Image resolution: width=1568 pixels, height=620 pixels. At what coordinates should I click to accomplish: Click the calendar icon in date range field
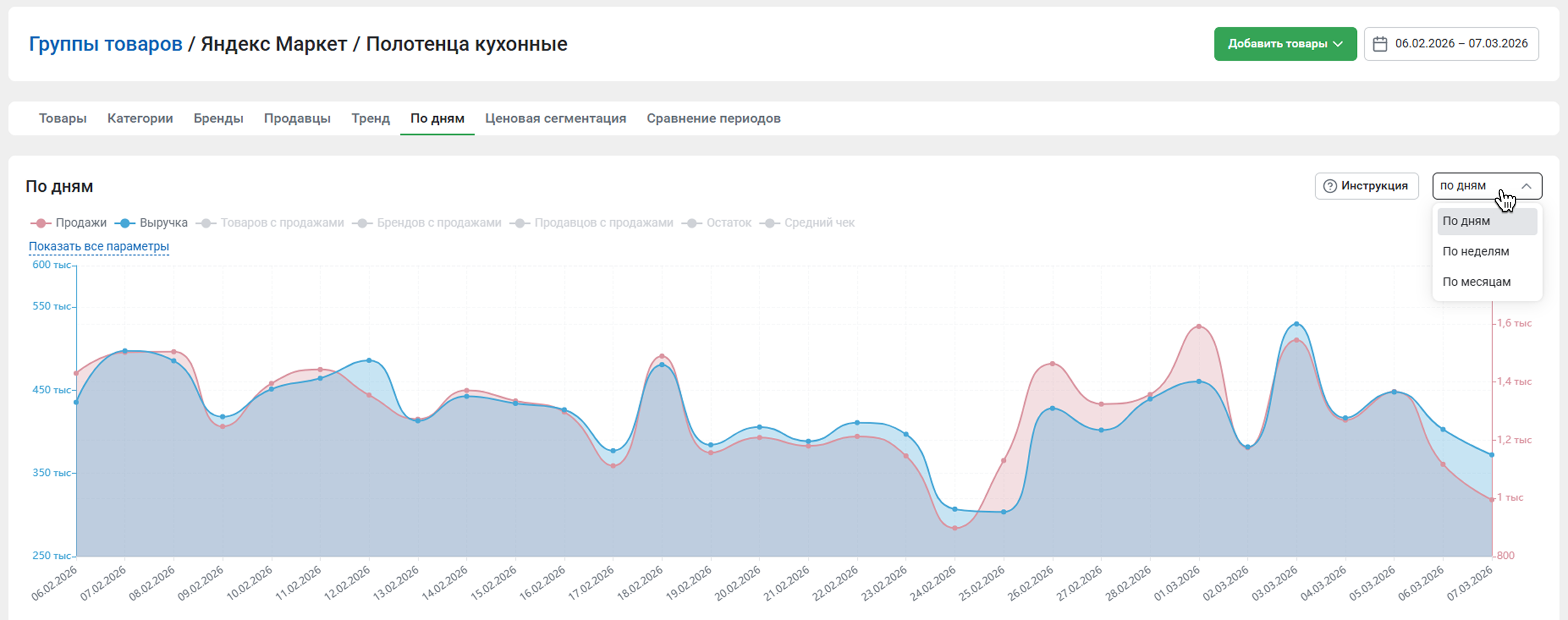[1380, 44]
